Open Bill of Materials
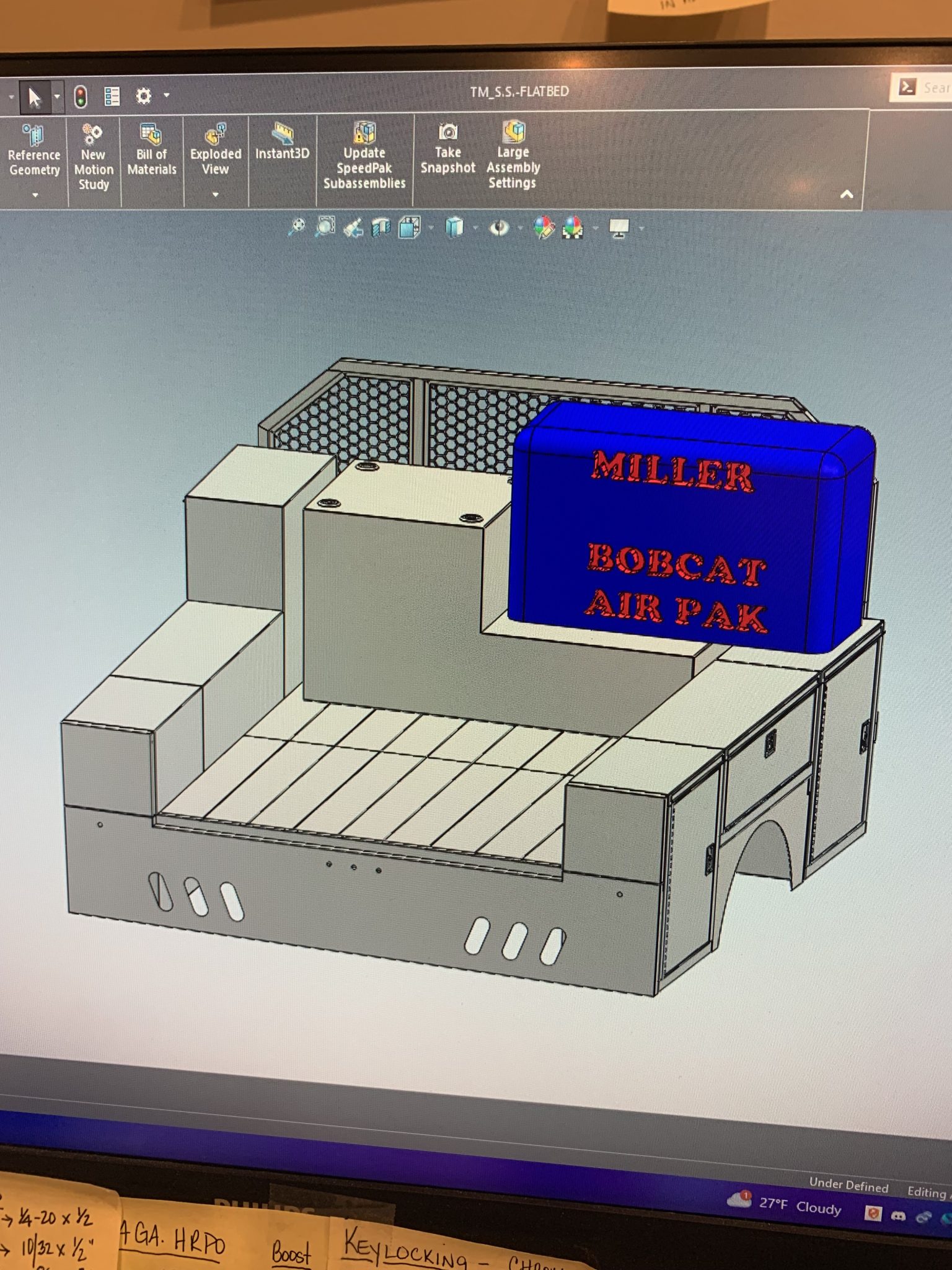Image resolution: width=952 pixels, height=1270 pixels. [152, 150]
